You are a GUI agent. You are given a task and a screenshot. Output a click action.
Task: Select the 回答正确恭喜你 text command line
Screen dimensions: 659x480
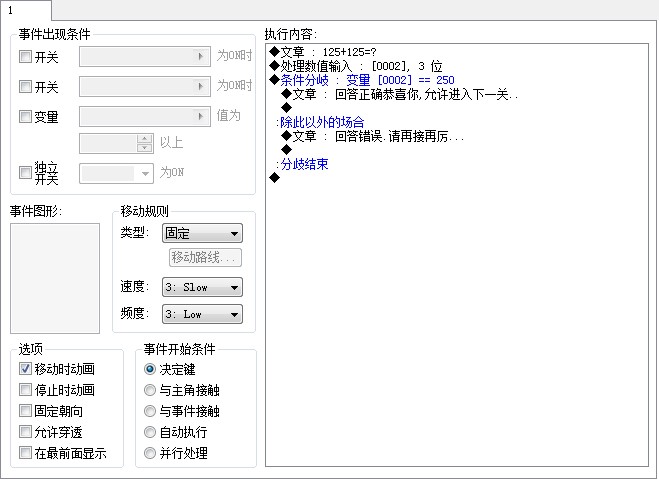tap(399, 94)
